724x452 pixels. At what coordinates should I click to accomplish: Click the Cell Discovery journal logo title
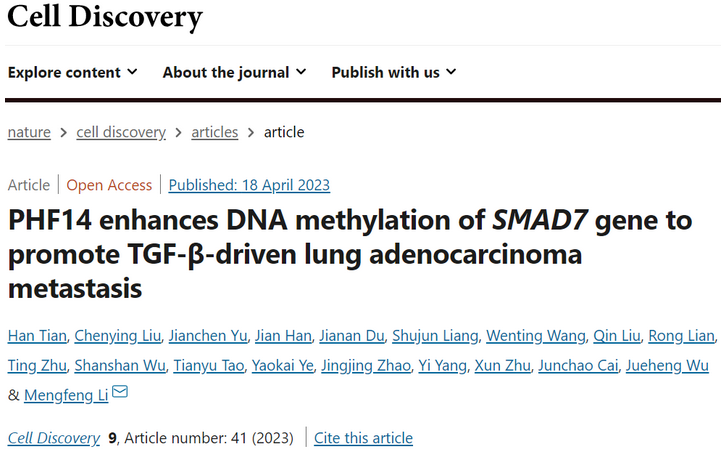(x=104, y=17)
